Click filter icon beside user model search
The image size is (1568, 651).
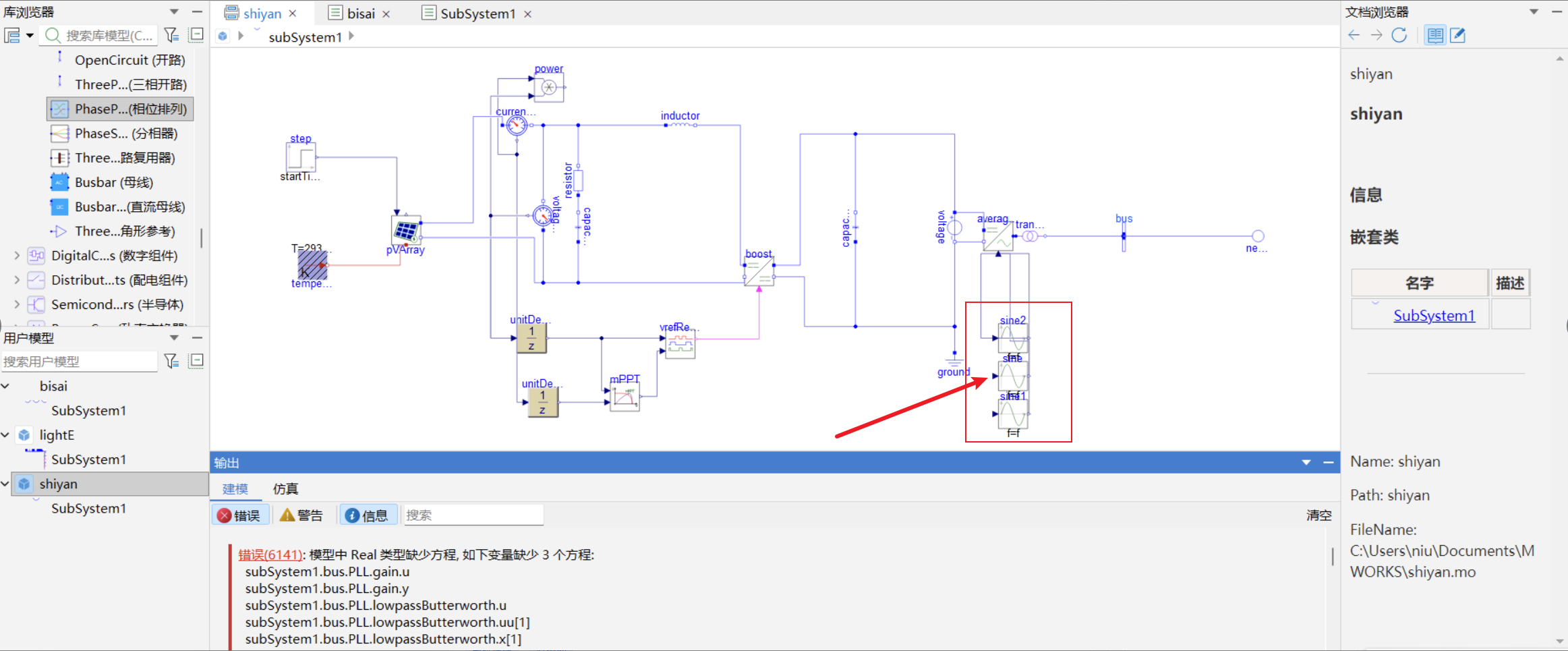pos(172,361)
